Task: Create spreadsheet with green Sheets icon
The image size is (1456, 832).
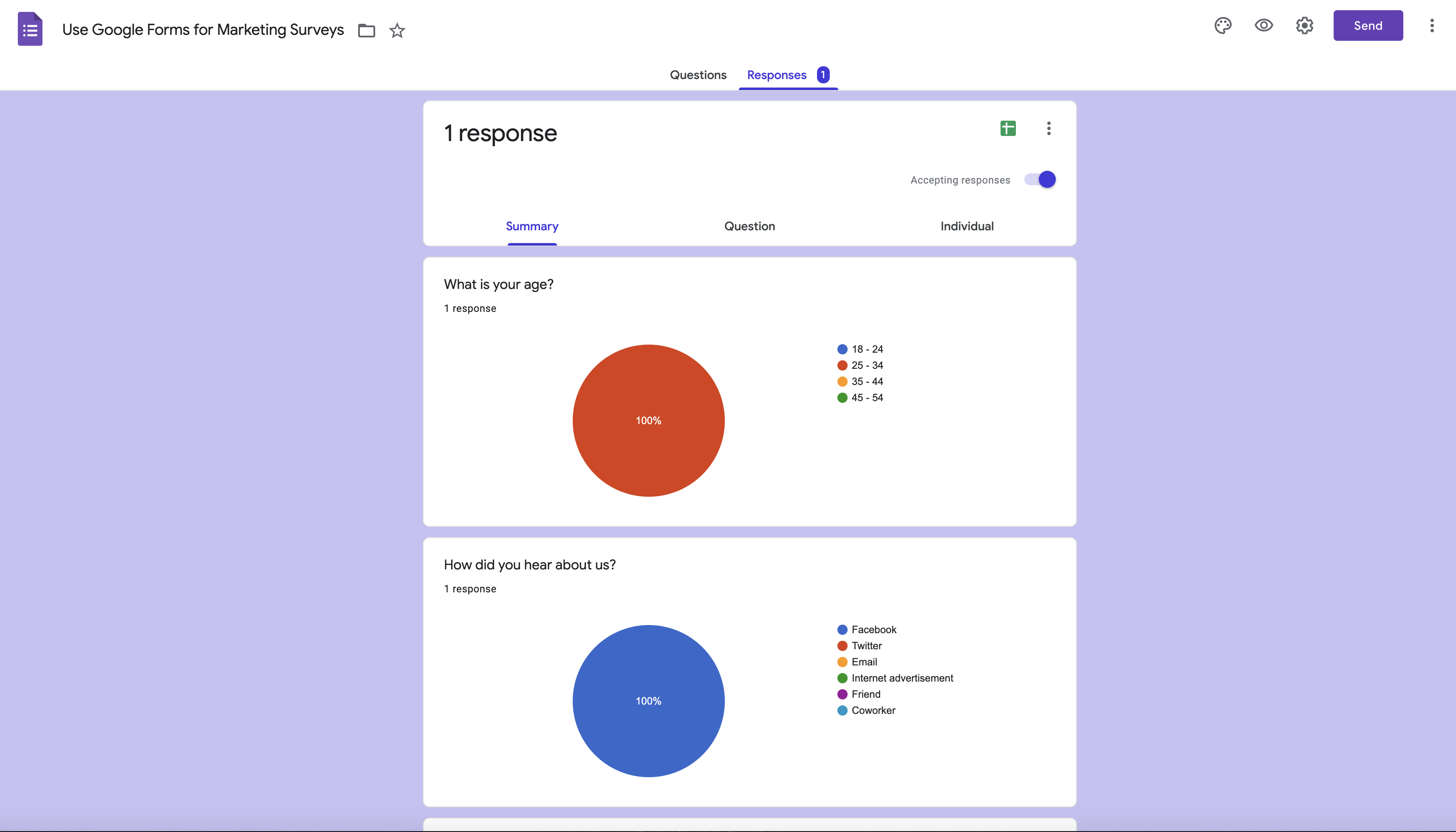Action: tap(1008, 129)
